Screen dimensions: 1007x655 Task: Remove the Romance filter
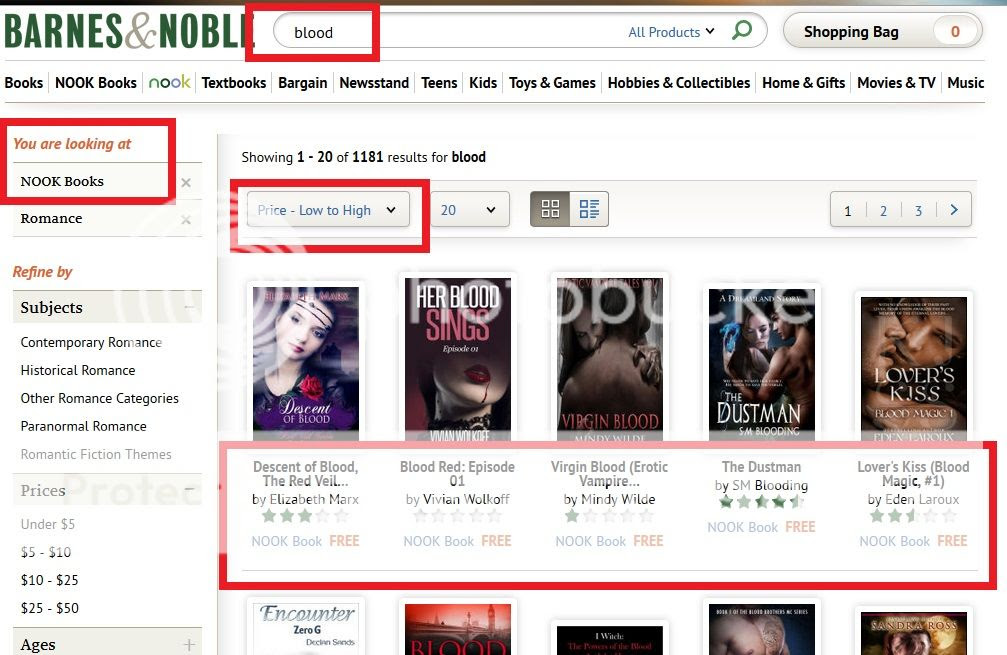pos(186,220)
